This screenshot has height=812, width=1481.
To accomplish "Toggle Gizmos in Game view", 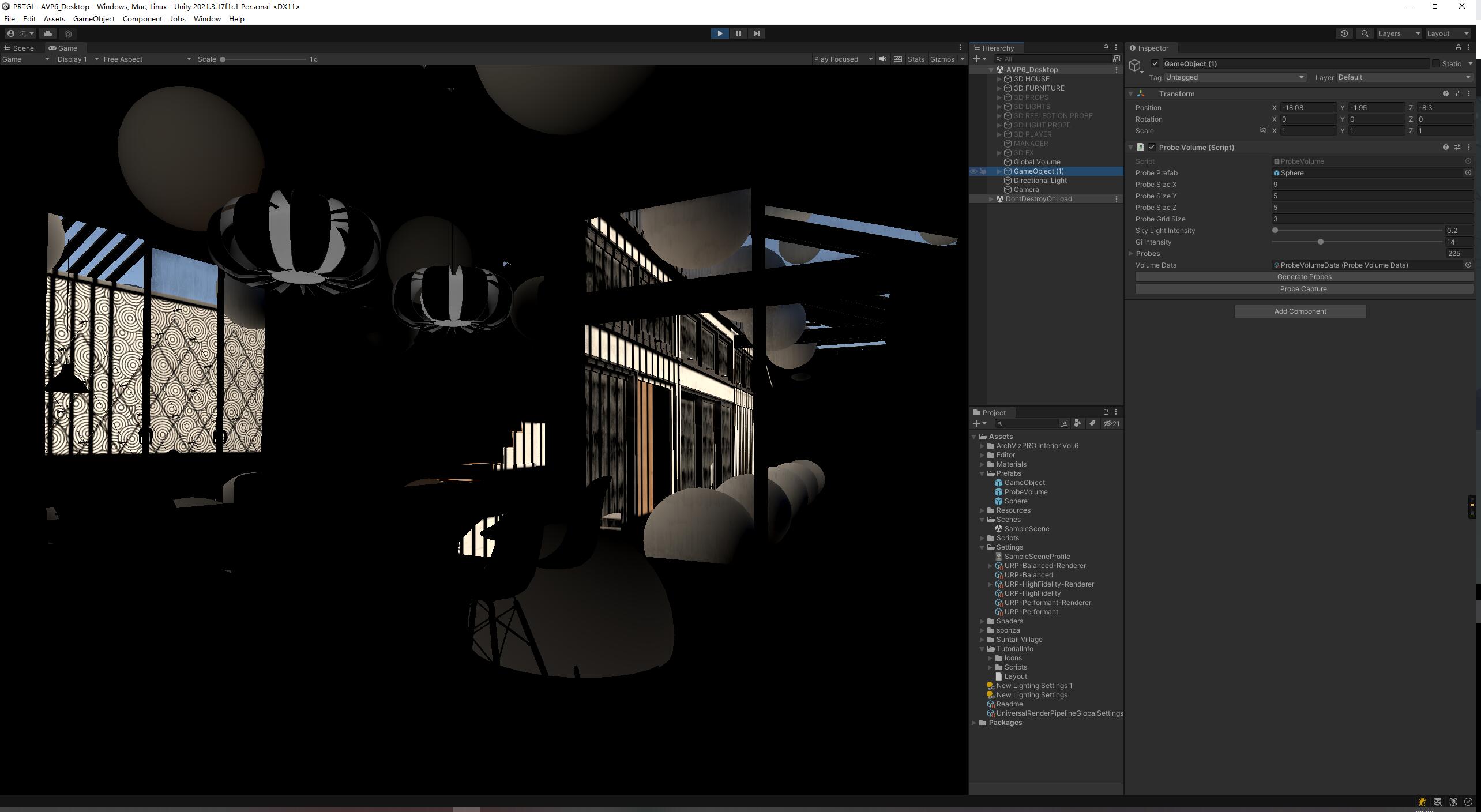I will 942,59.
